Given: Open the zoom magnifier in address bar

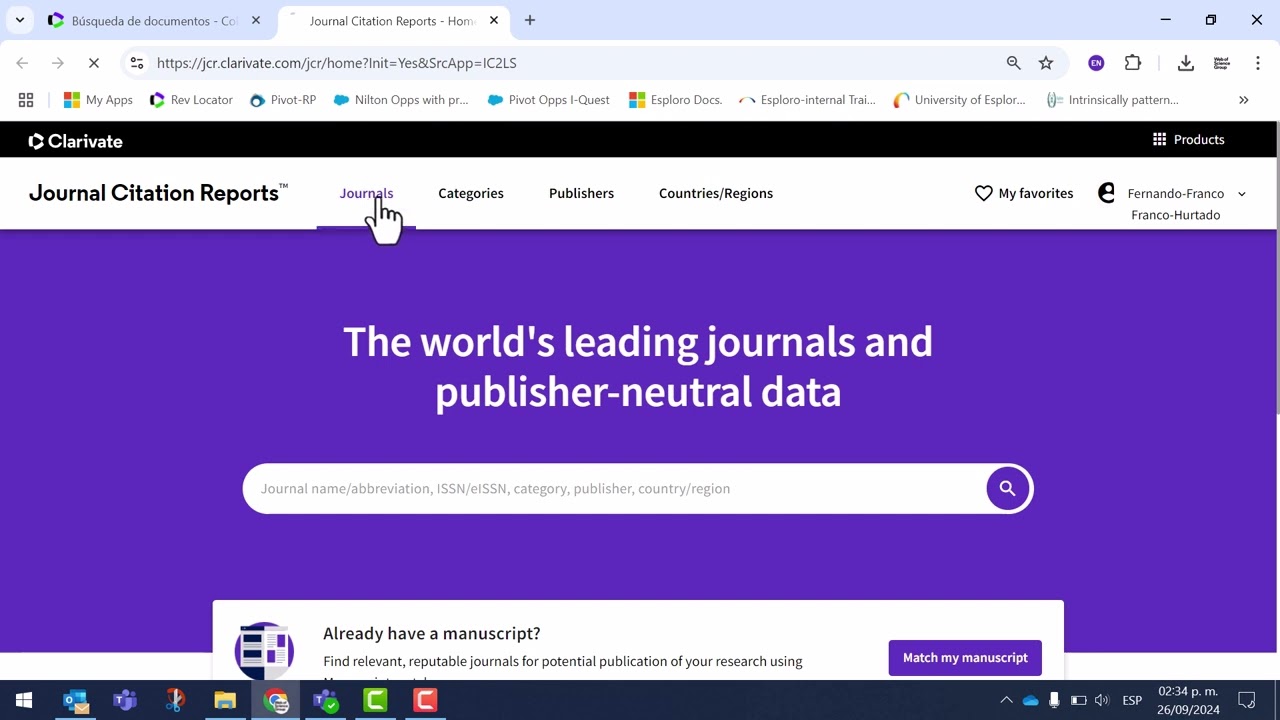Looking at the screenshot, I should tap(1013, 63).
